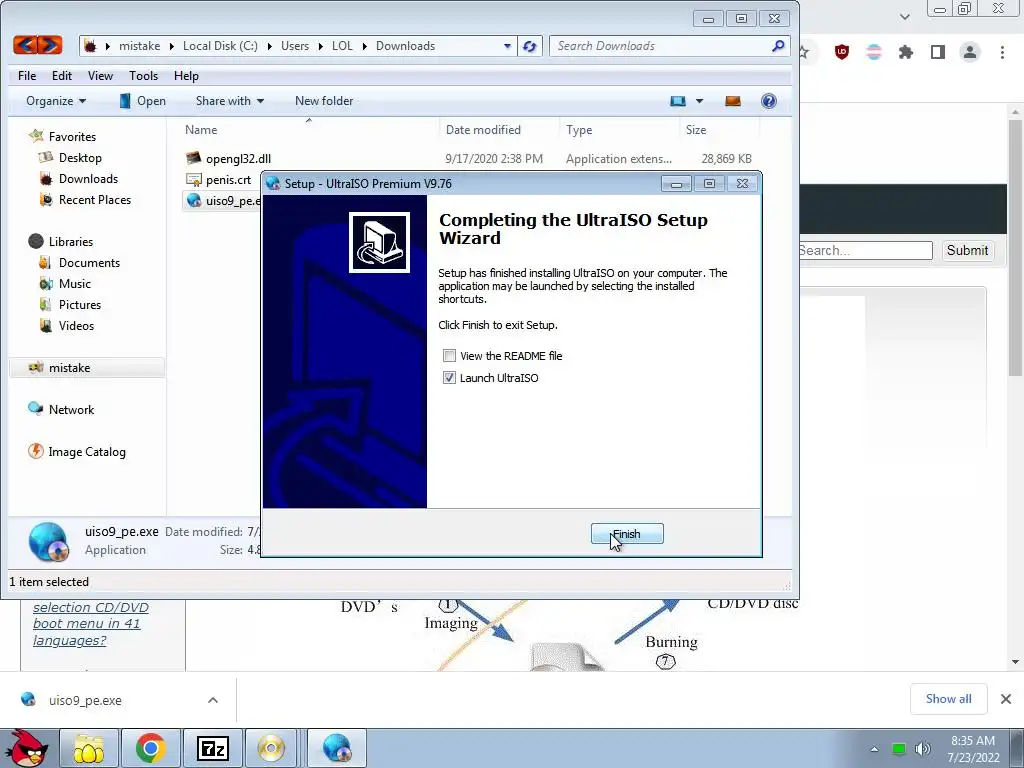Enable the View the README file checkbox

[449, 356]
